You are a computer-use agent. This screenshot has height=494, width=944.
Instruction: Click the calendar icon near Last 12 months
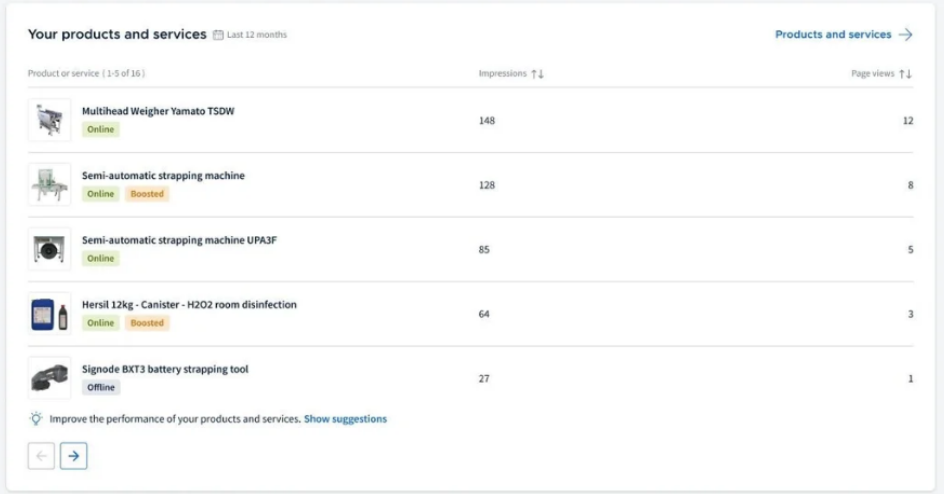[218, 35]
